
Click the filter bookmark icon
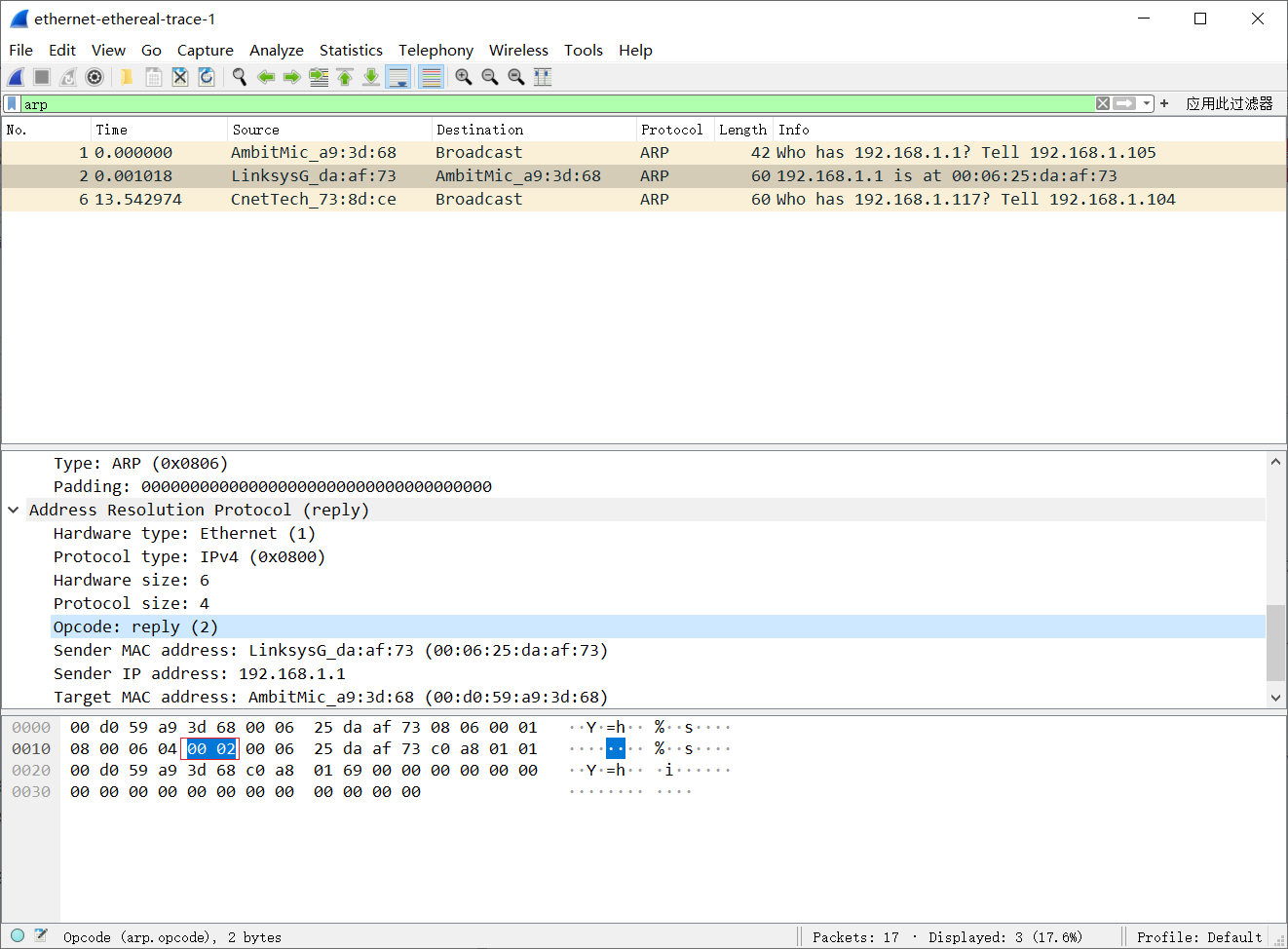tap(12, 103)
